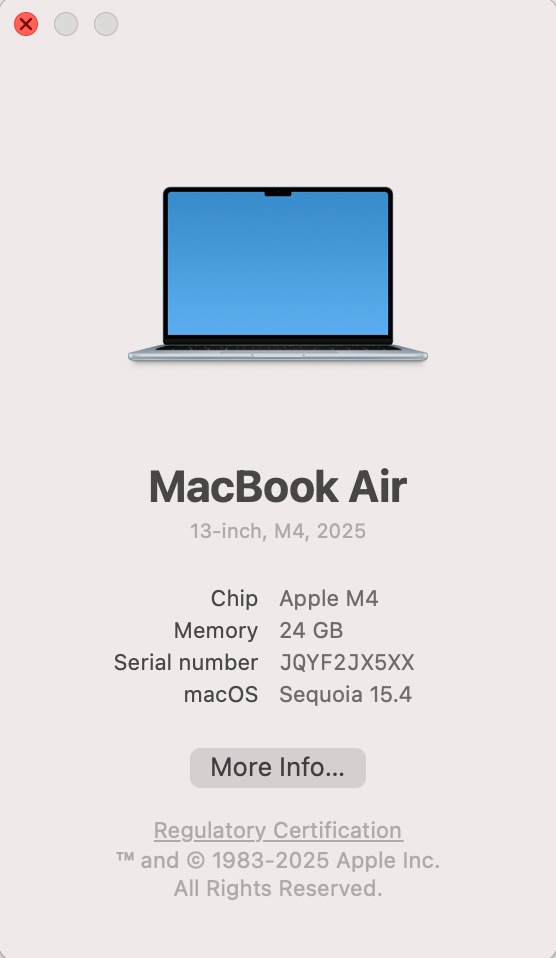Viewport: 556px width, 958px height.
Task: Click the macOS version Sequoia 15.4
Action: [346, 695]
